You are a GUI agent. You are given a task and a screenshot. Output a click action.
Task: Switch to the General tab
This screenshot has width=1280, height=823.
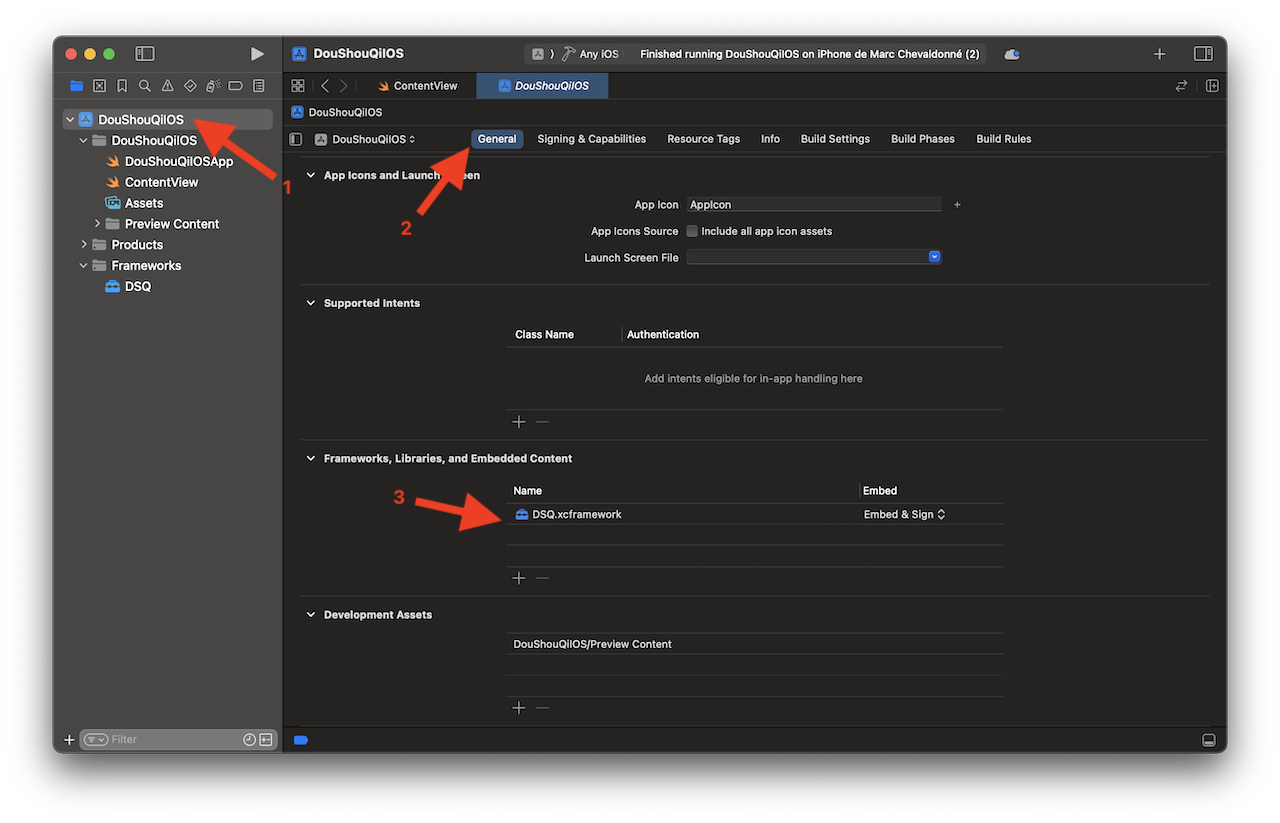click(497, 139)
